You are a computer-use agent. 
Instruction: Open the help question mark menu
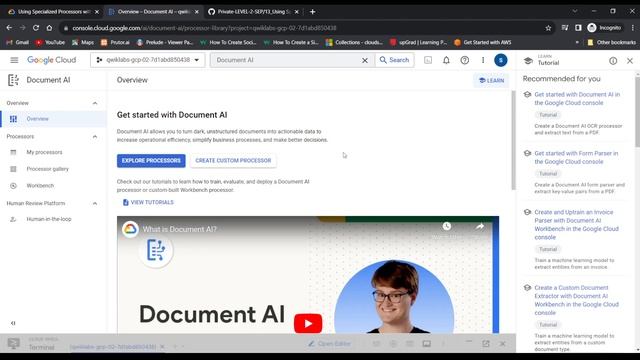(x=464, y=60)
